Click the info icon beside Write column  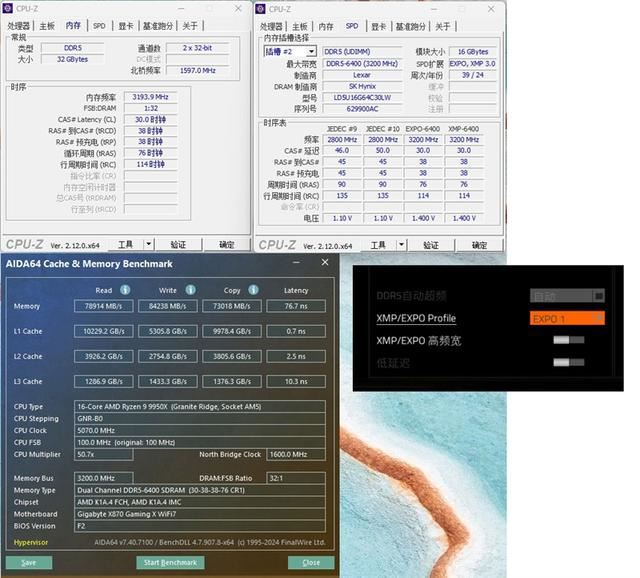coord(189,290)
